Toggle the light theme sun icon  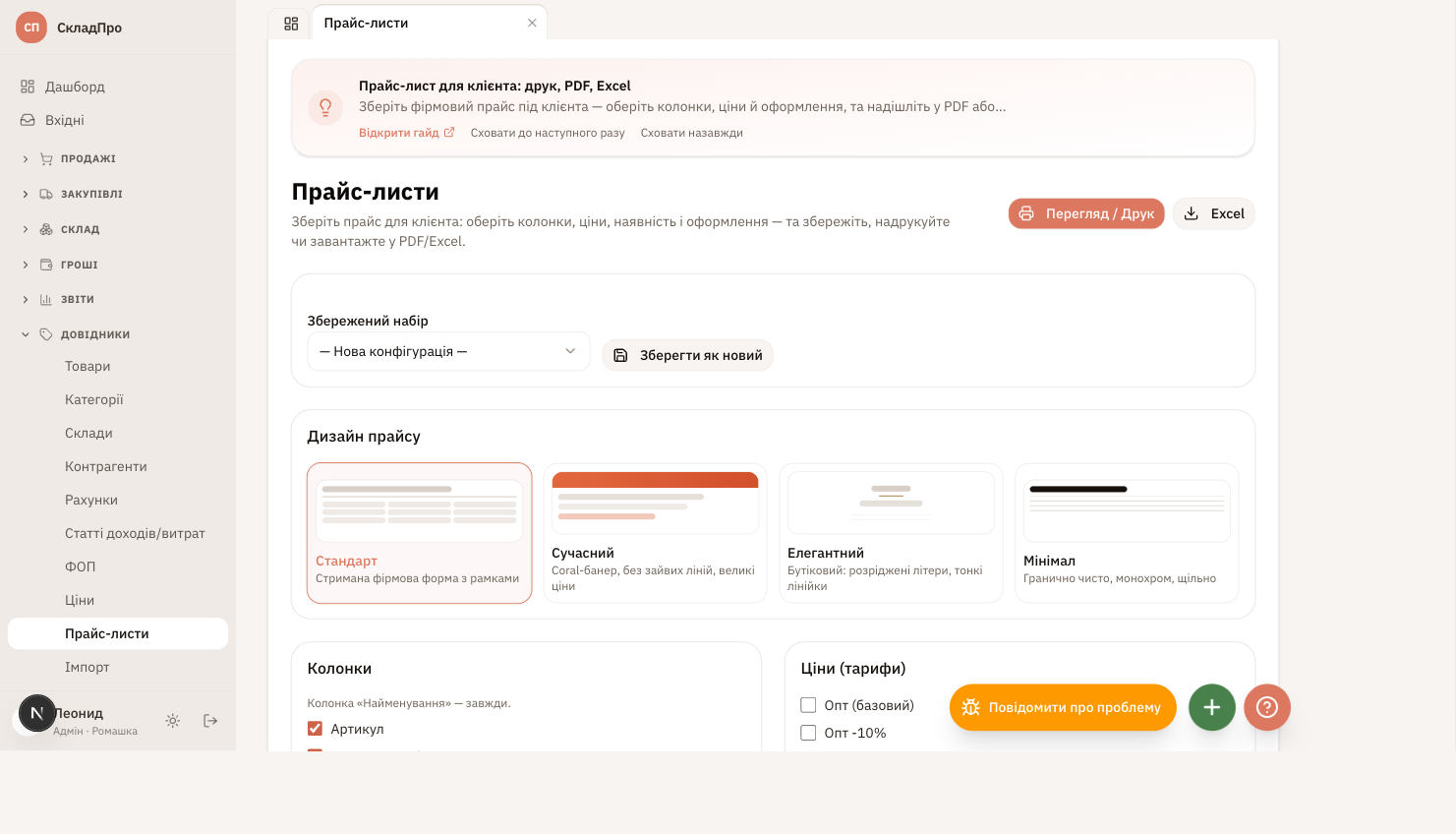(173, 721)
